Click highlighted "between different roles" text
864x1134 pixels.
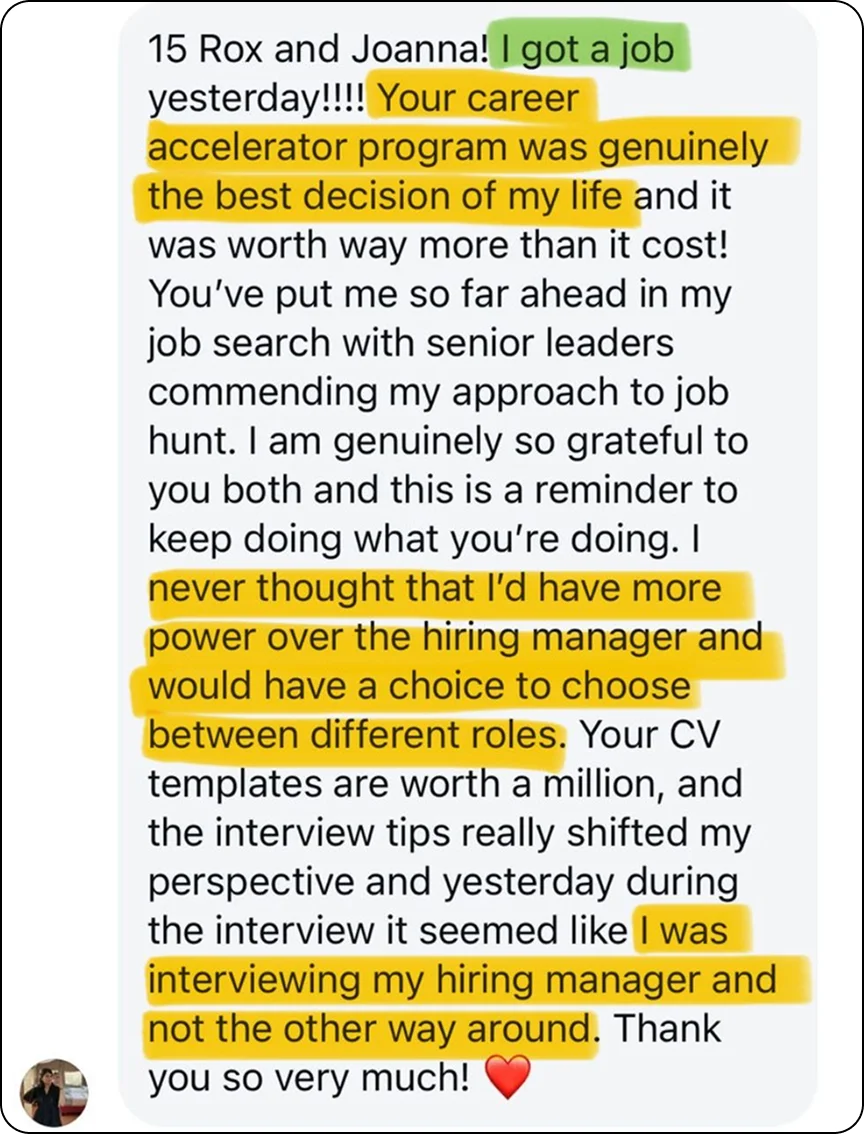[352, 735]
